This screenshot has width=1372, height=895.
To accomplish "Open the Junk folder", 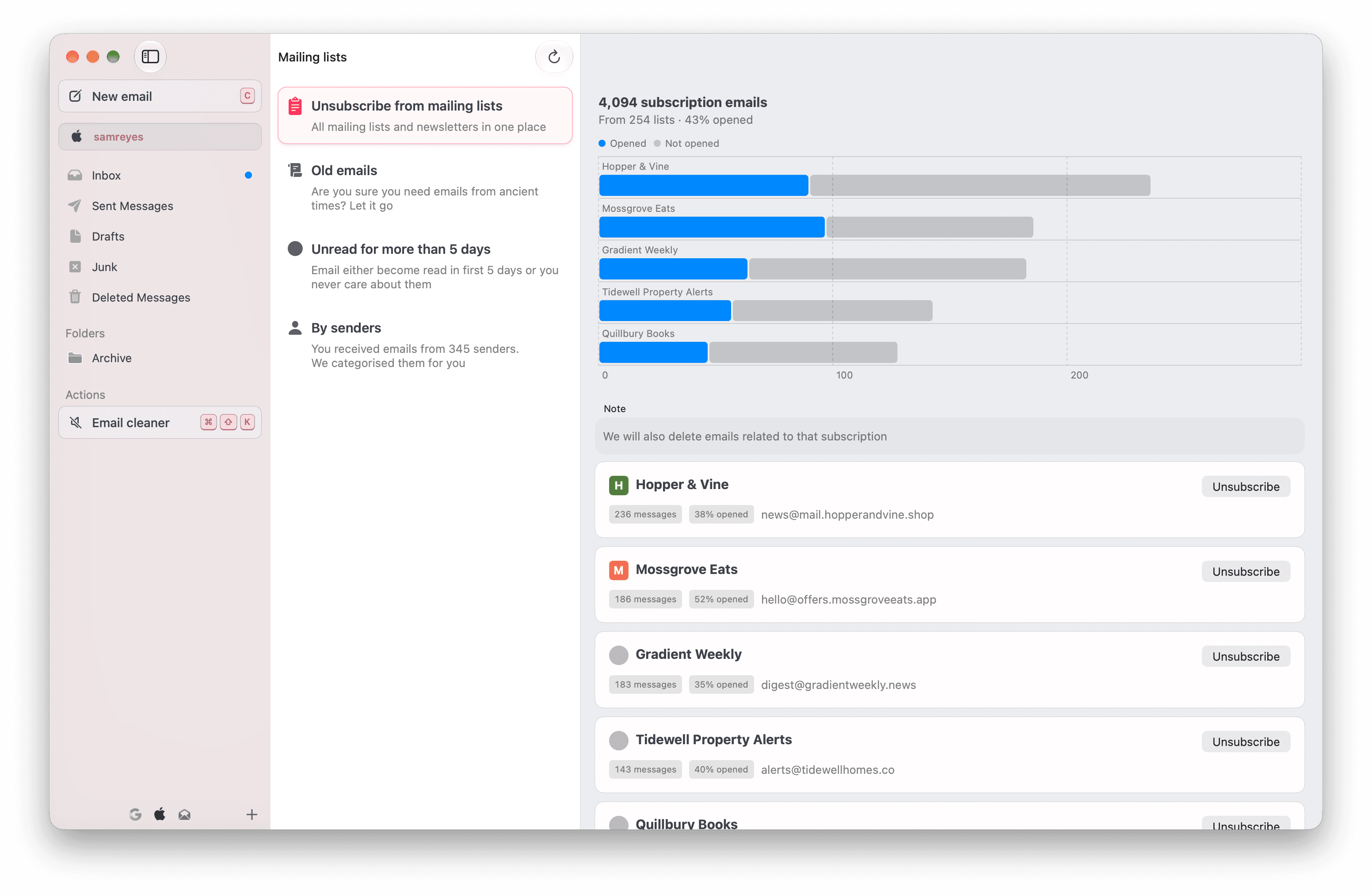I will pos(160,267).
